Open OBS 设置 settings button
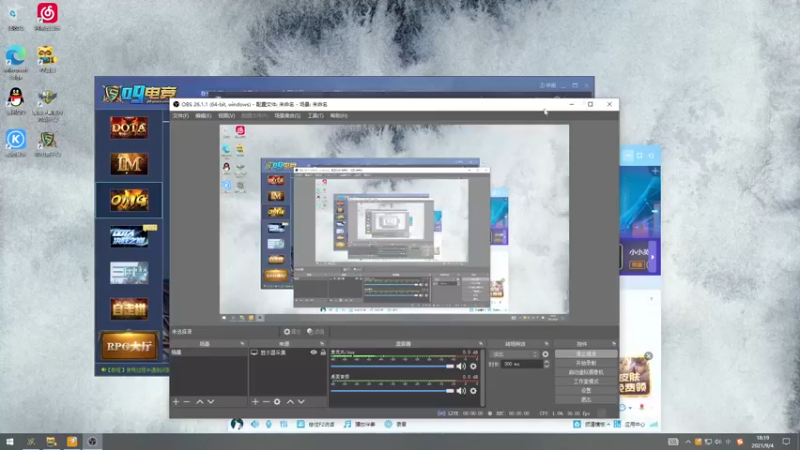Image resolution: width=800 pixels, height=450 pixels. click(x=586, y=390)
